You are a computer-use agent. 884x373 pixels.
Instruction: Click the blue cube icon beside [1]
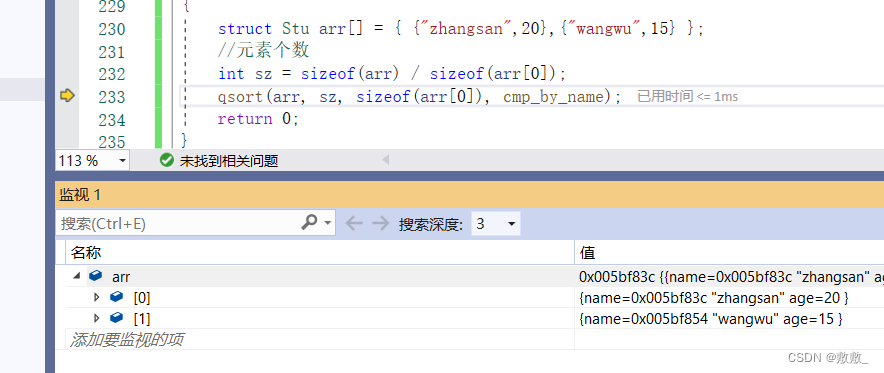117,318
